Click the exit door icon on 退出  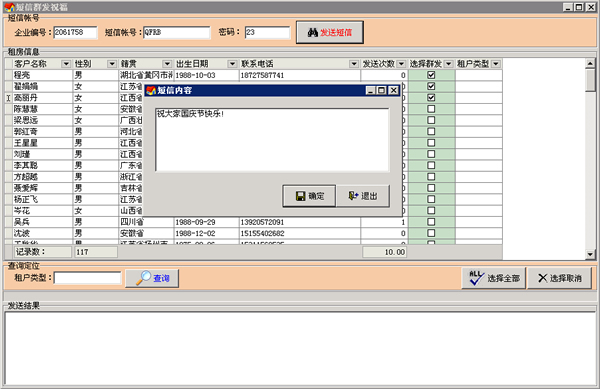click(353, 196)
